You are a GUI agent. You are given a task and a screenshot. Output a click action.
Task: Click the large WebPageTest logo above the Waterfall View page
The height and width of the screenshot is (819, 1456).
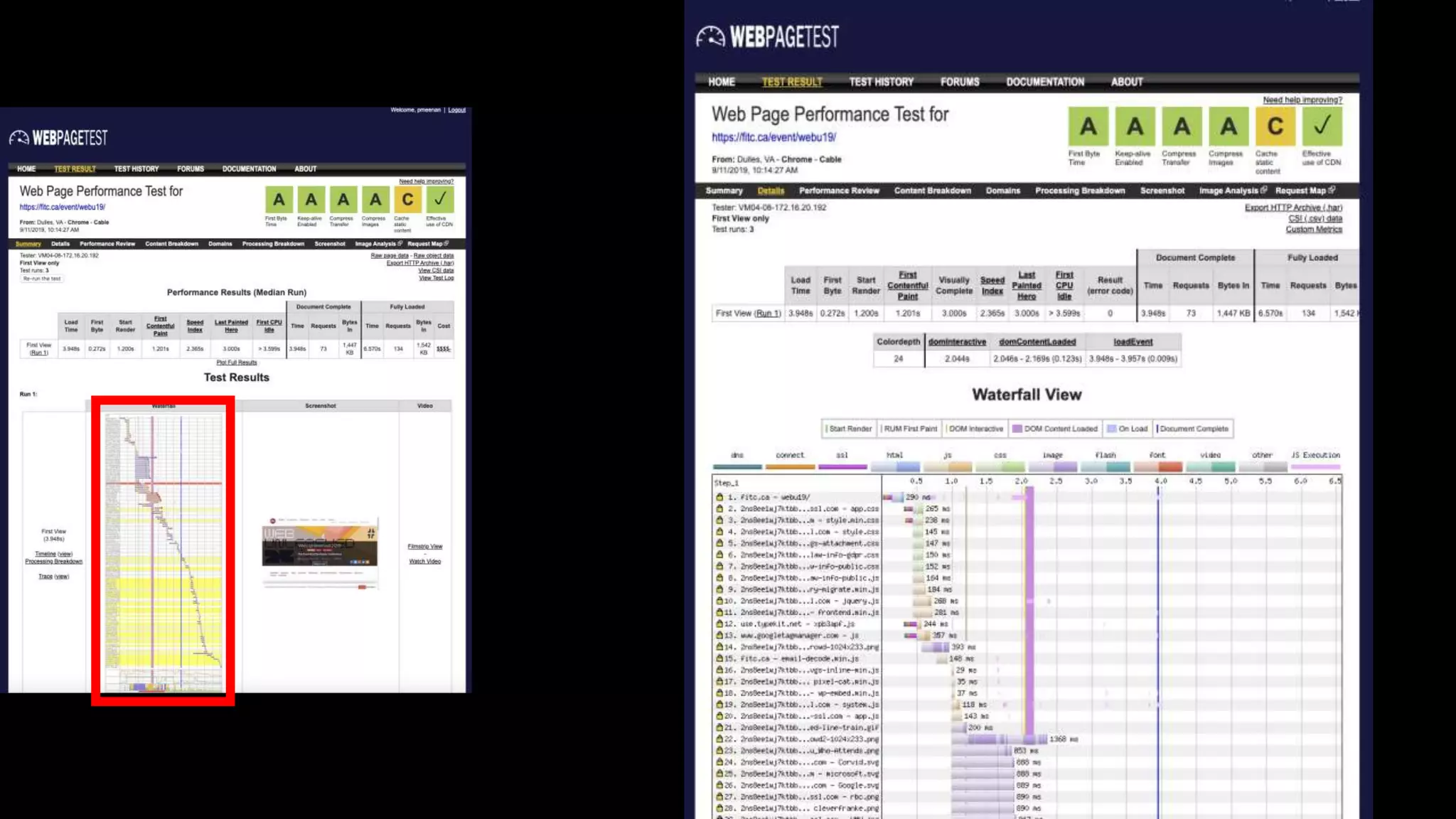tap(767, 37)
